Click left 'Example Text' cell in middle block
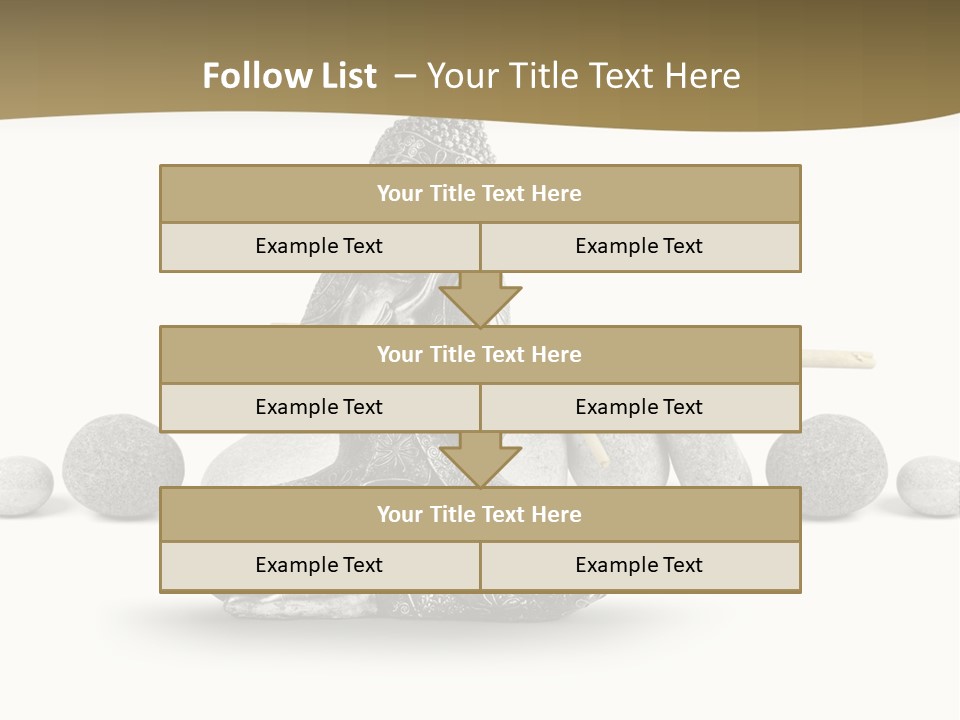This screenshot has height=720, width=960. [x=319, y=407]
